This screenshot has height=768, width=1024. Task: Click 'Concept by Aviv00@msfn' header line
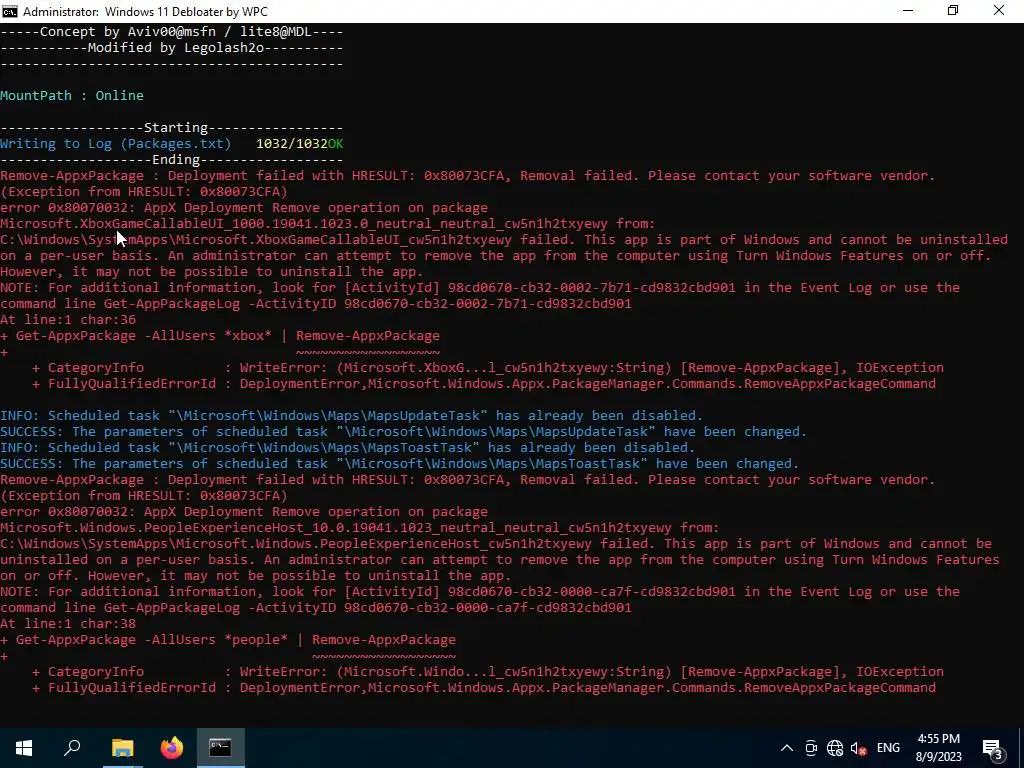[172, 32]
